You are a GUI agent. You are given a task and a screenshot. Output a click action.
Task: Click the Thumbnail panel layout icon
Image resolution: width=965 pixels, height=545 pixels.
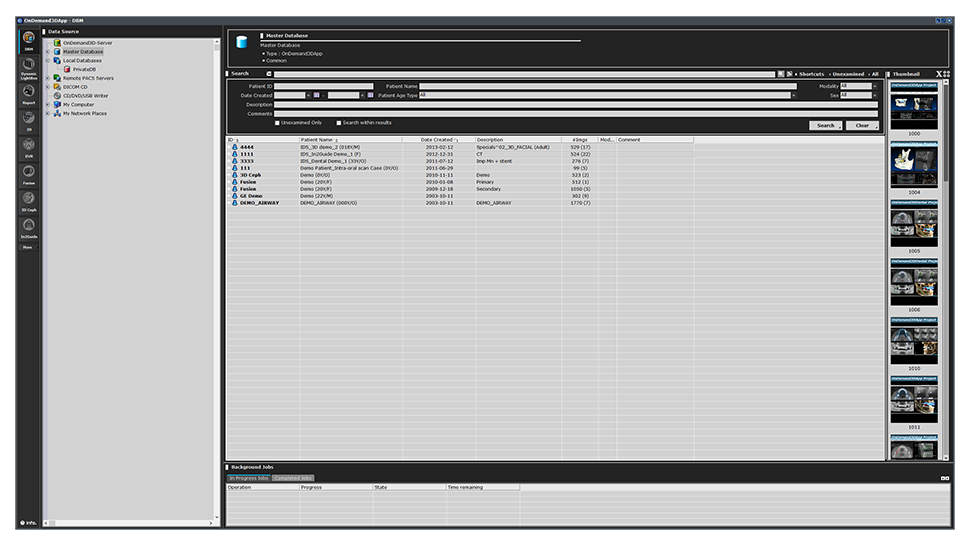pyautogui.click(x=947, y=74)
